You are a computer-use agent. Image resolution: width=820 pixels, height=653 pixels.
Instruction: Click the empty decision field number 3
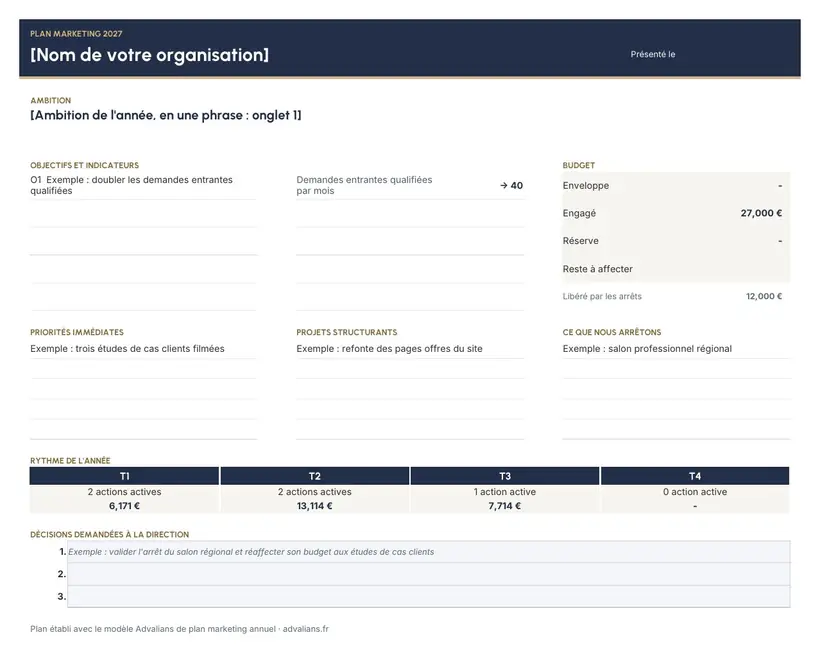429,597
